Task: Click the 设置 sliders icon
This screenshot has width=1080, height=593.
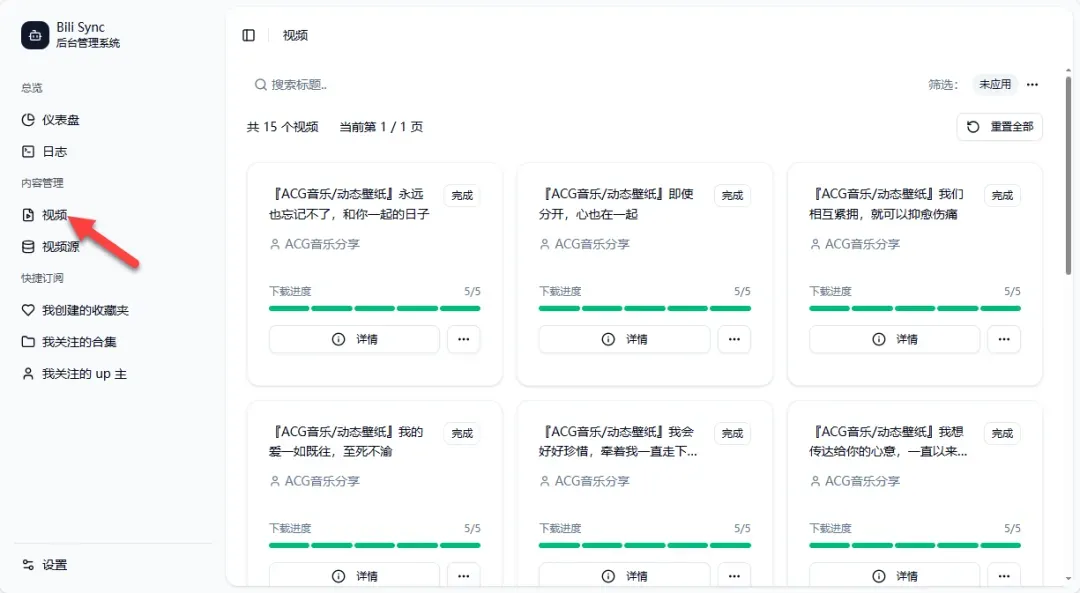Action: coord(28,565)
